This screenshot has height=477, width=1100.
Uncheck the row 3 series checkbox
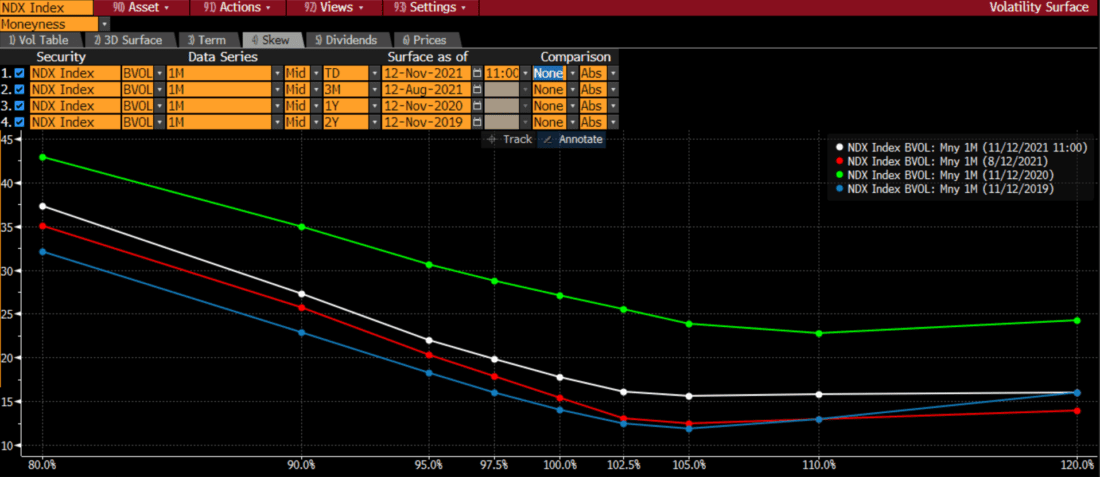click(20, 106)
